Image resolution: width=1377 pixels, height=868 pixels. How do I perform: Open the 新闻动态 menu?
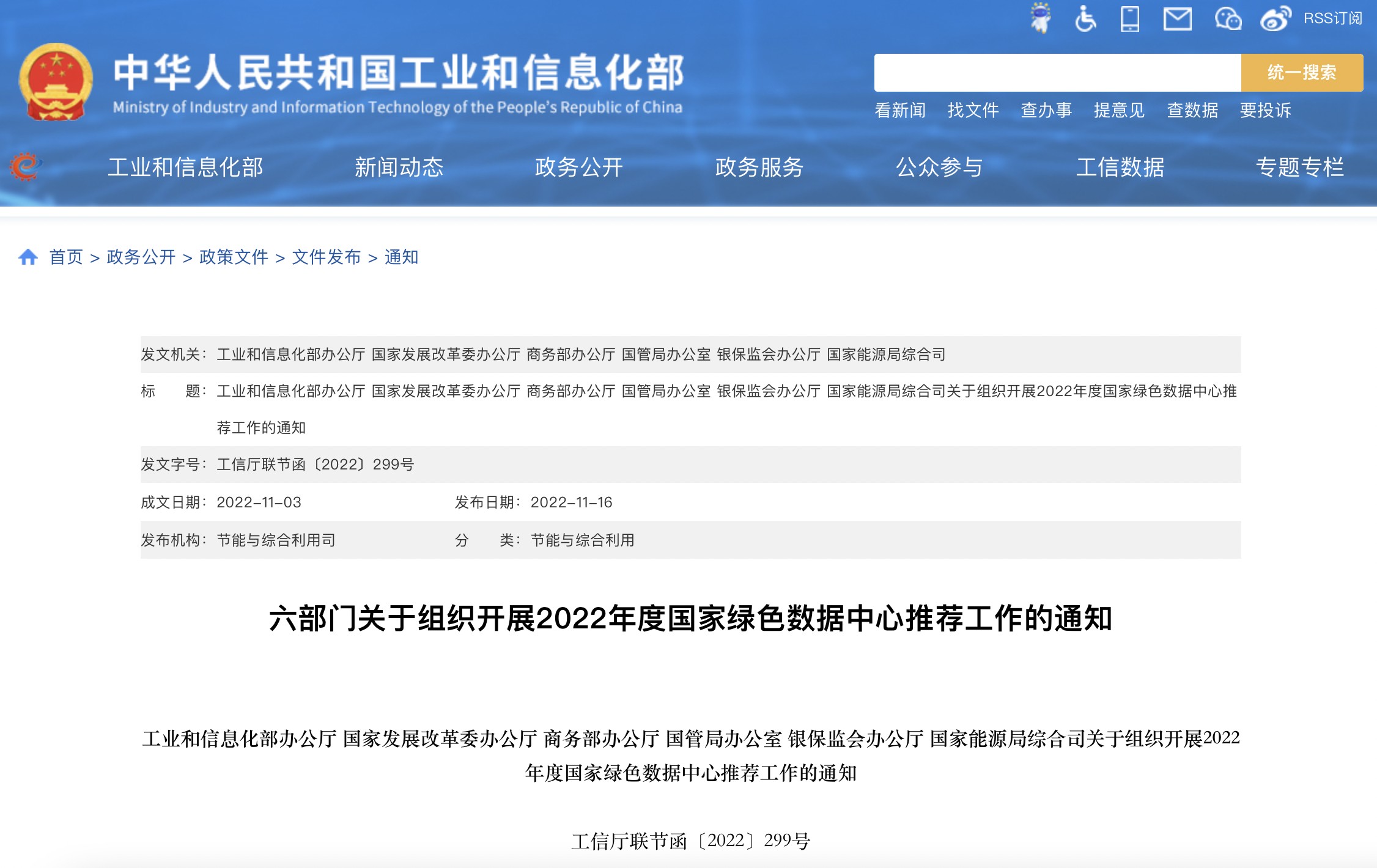pos(399,167)
